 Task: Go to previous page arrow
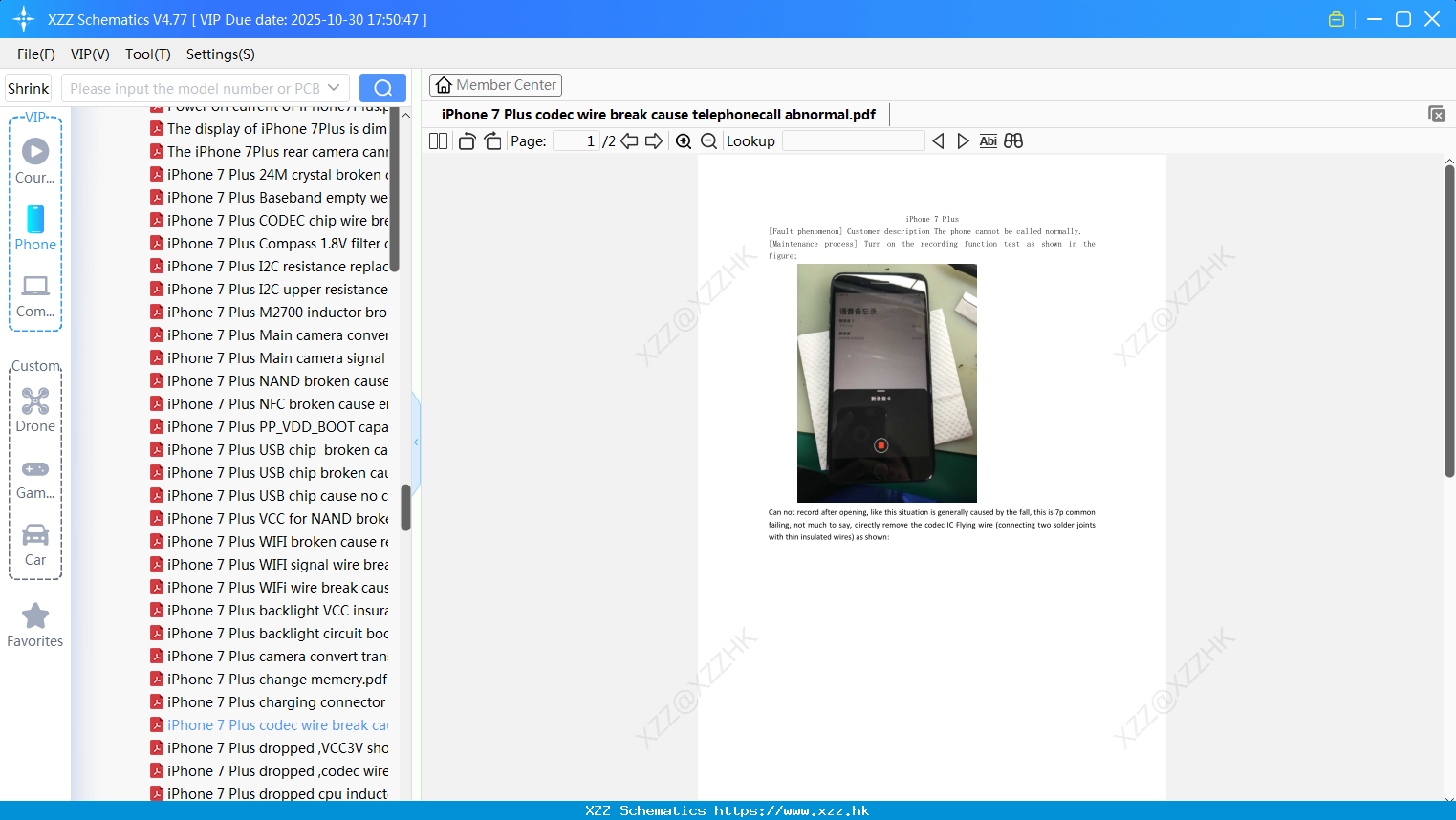click(x=629, y=141)
